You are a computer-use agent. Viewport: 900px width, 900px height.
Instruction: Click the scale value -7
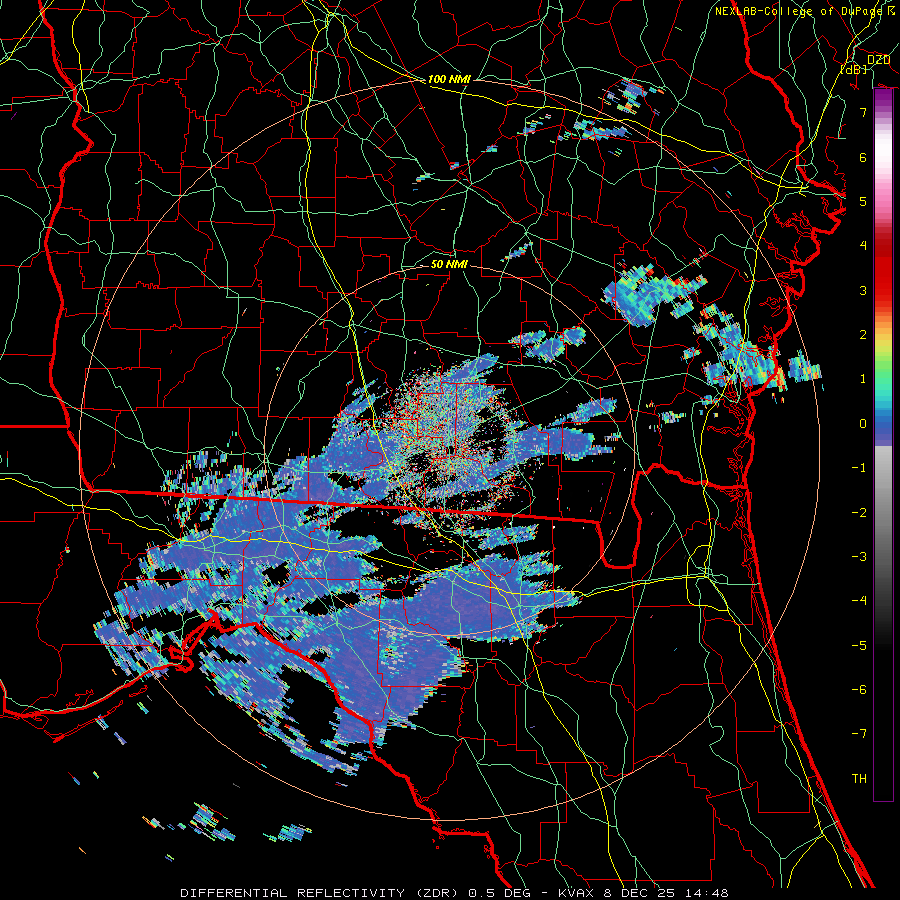859,734
